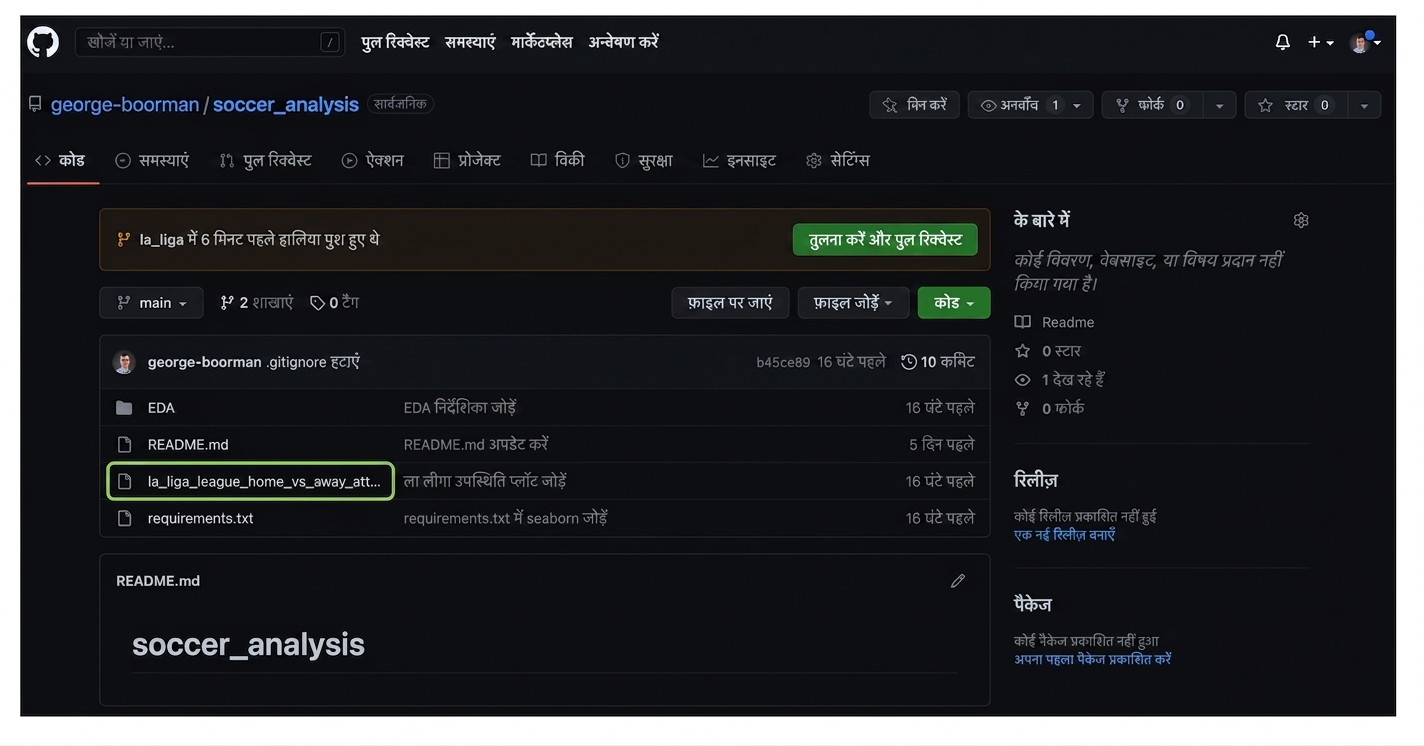
Task: Open the 'के बारे में' settings gear
Action: (x=1301, y=220)
